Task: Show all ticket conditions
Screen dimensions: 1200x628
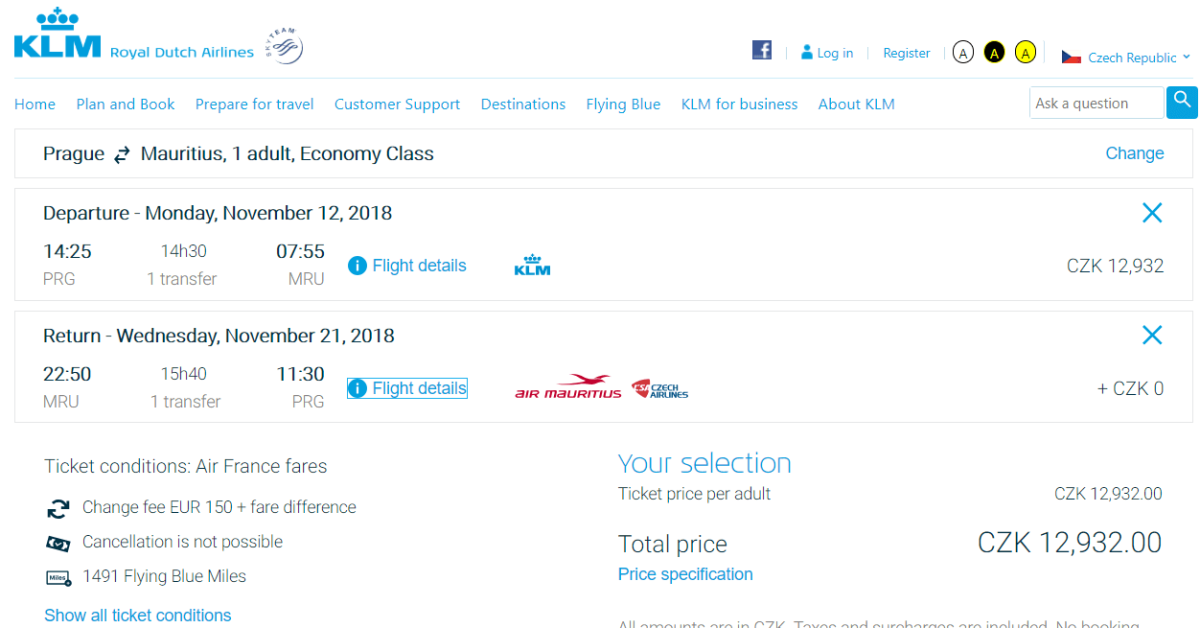Action: tap(137, 615)
